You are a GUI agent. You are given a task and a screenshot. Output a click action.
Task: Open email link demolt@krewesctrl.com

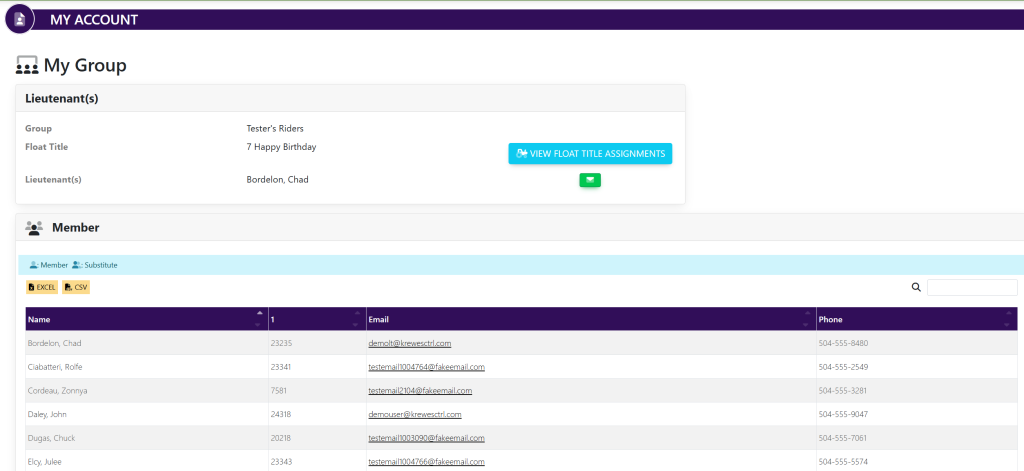[x=410, y=343]
